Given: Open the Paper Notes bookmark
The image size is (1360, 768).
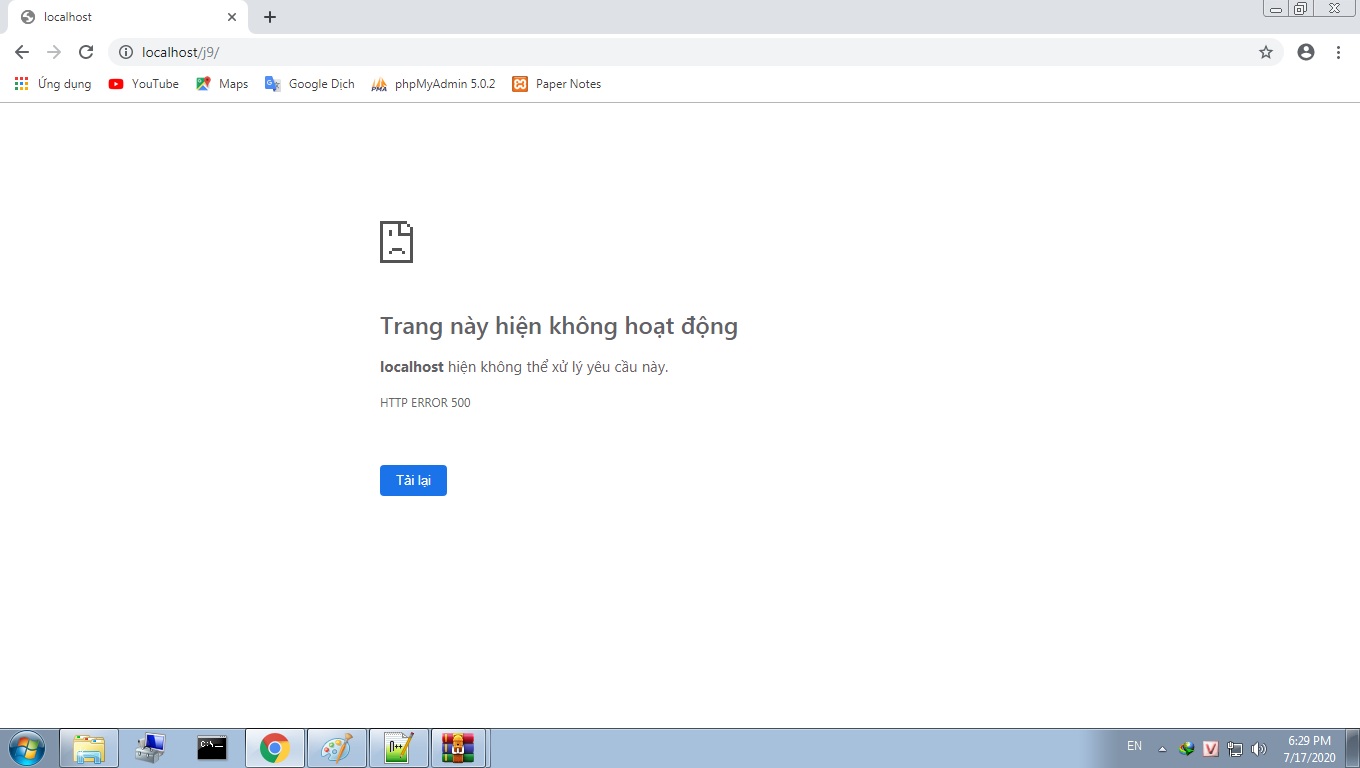Looking at the screenshot, I should [557, 84].
